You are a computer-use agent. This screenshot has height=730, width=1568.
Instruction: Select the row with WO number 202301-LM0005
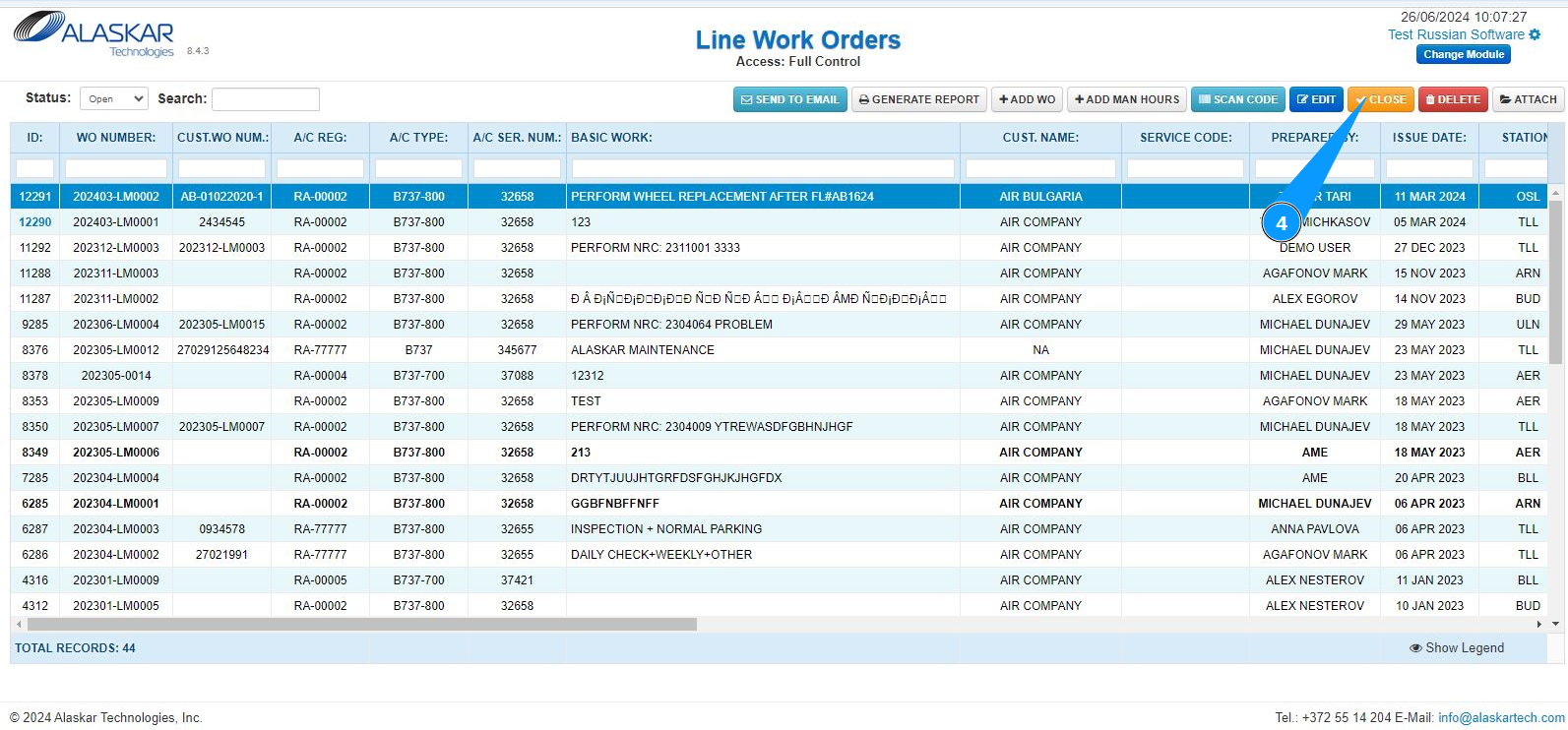coord(779,606)
